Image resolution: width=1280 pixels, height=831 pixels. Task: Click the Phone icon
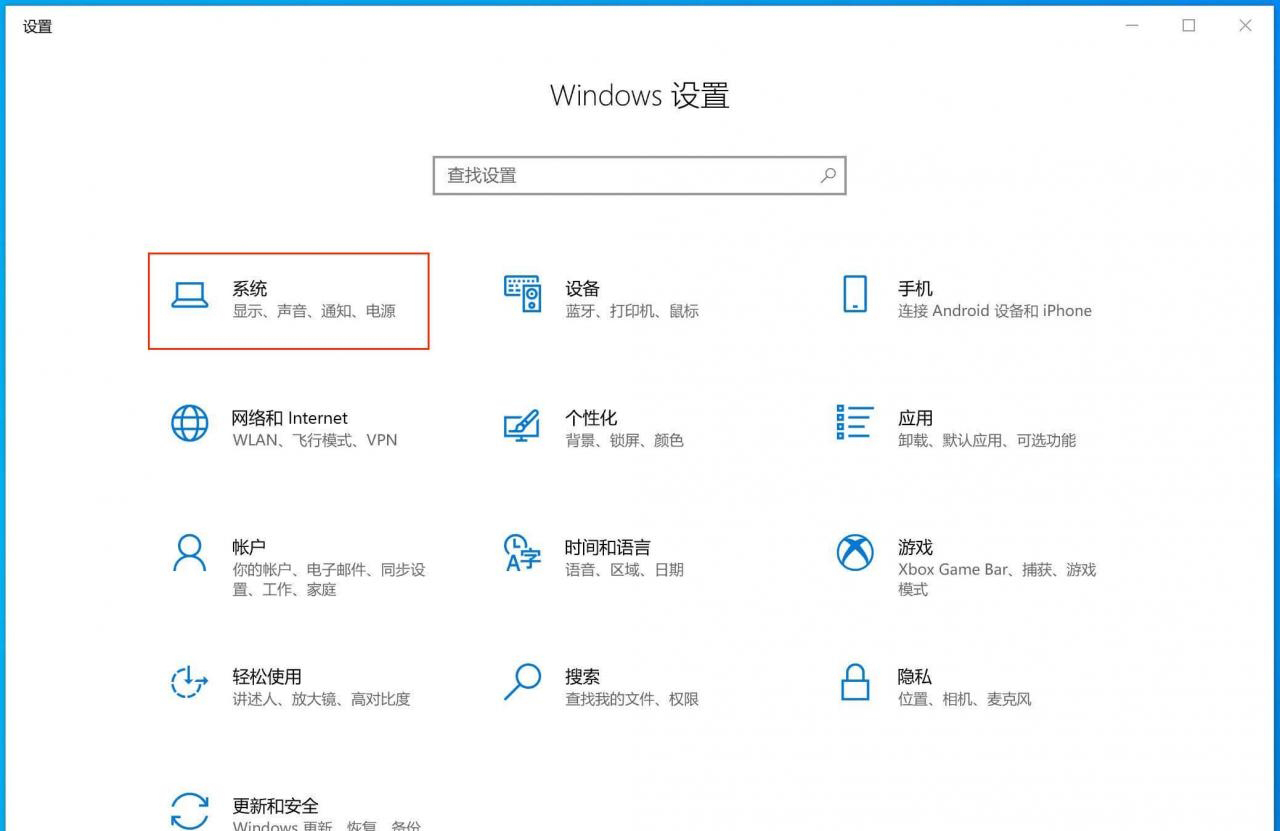coord(855,294)
